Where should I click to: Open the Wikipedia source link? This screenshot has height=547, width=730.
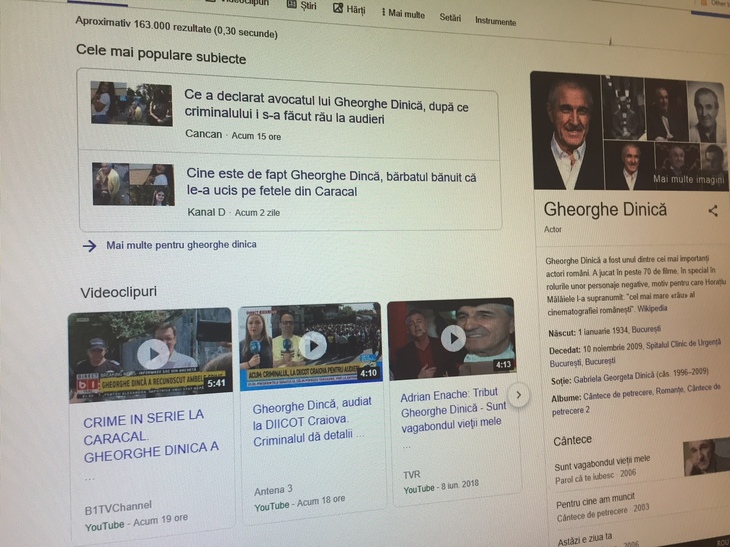coord(652,309)
